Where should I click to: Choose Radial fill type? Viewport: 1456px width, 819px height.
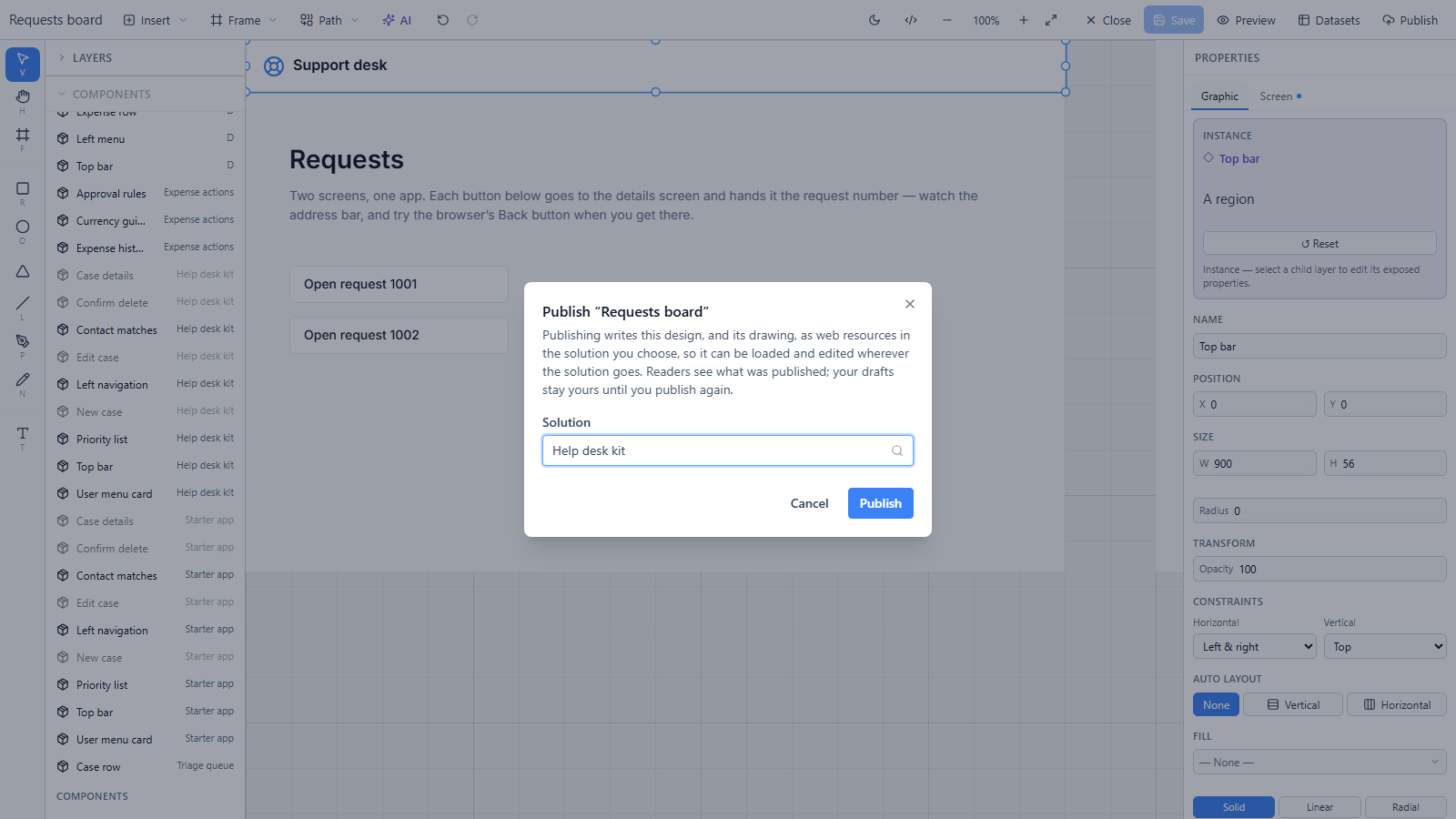coord(1406,807)
